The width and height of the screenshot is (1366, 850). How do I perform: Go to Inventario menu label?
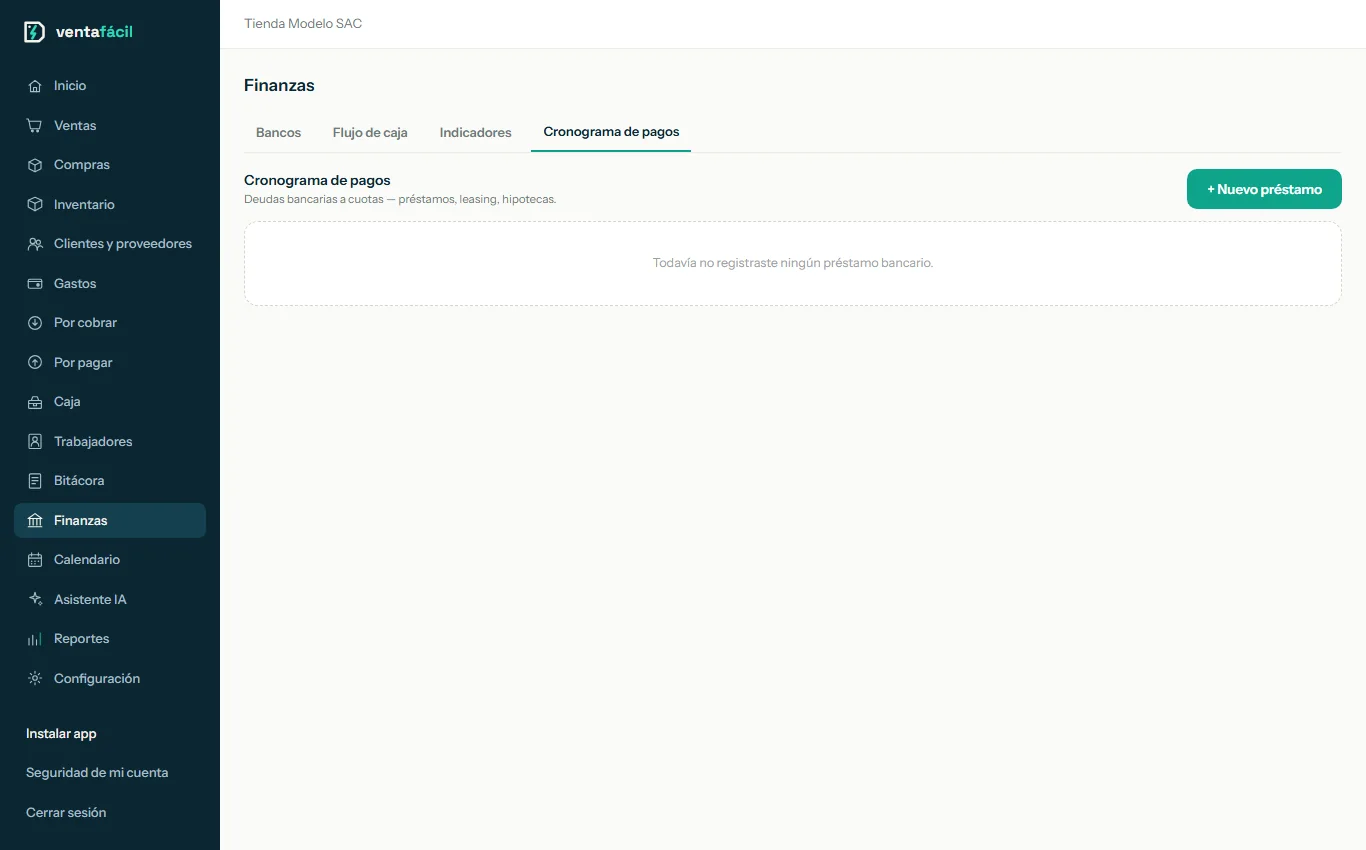[84, 205]
